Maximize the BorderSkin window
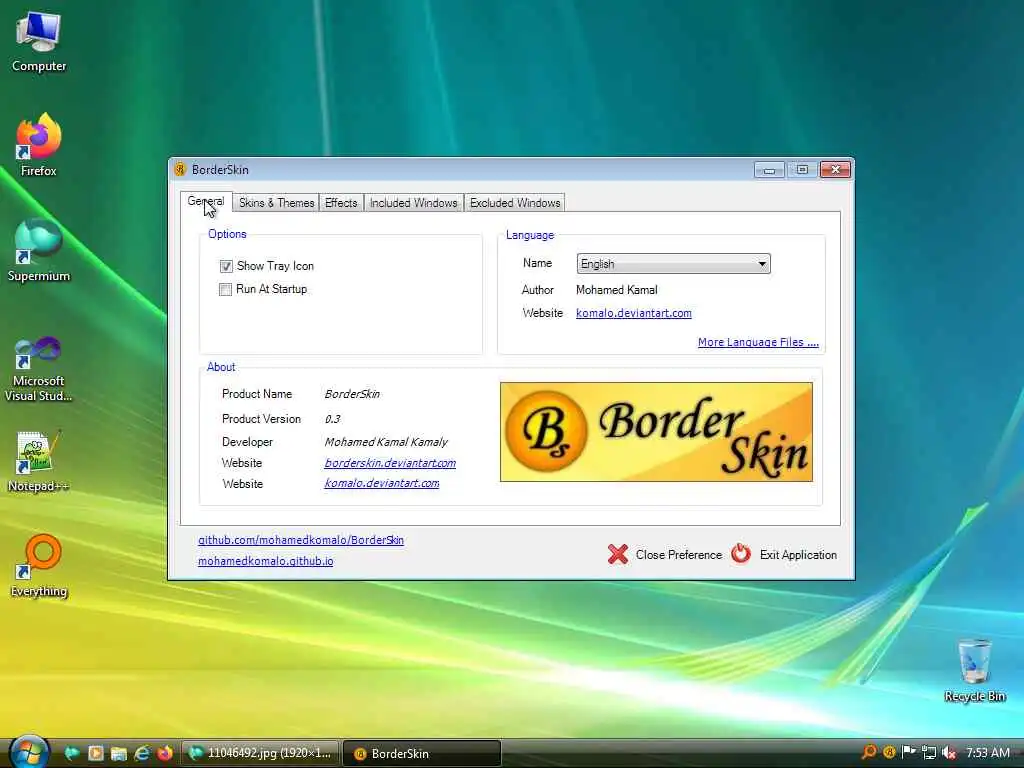The image size is (1024, 768). coord(802,170)
